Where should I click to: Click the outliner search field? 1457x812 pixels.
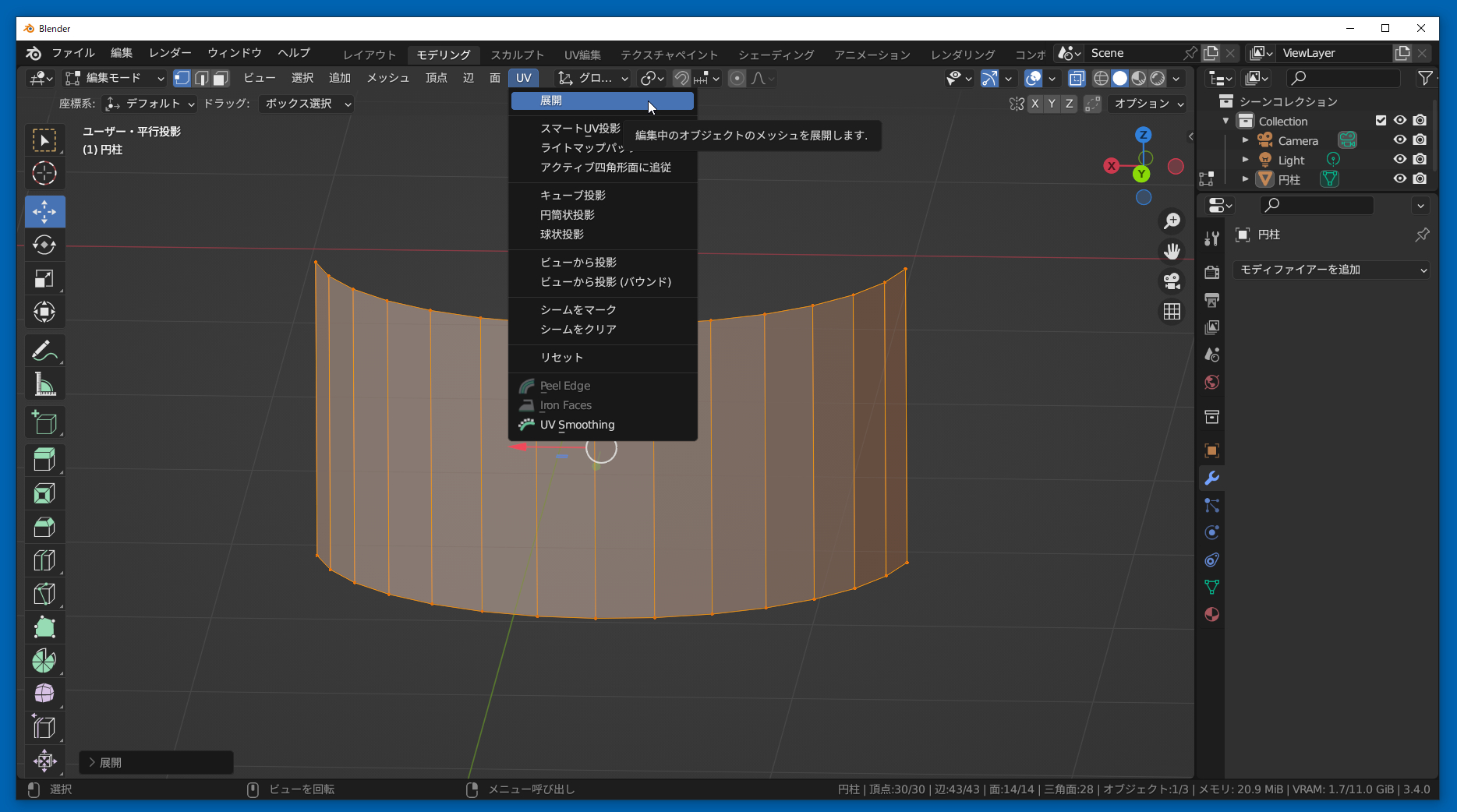pyautogui.click(x=1342, y=78)
